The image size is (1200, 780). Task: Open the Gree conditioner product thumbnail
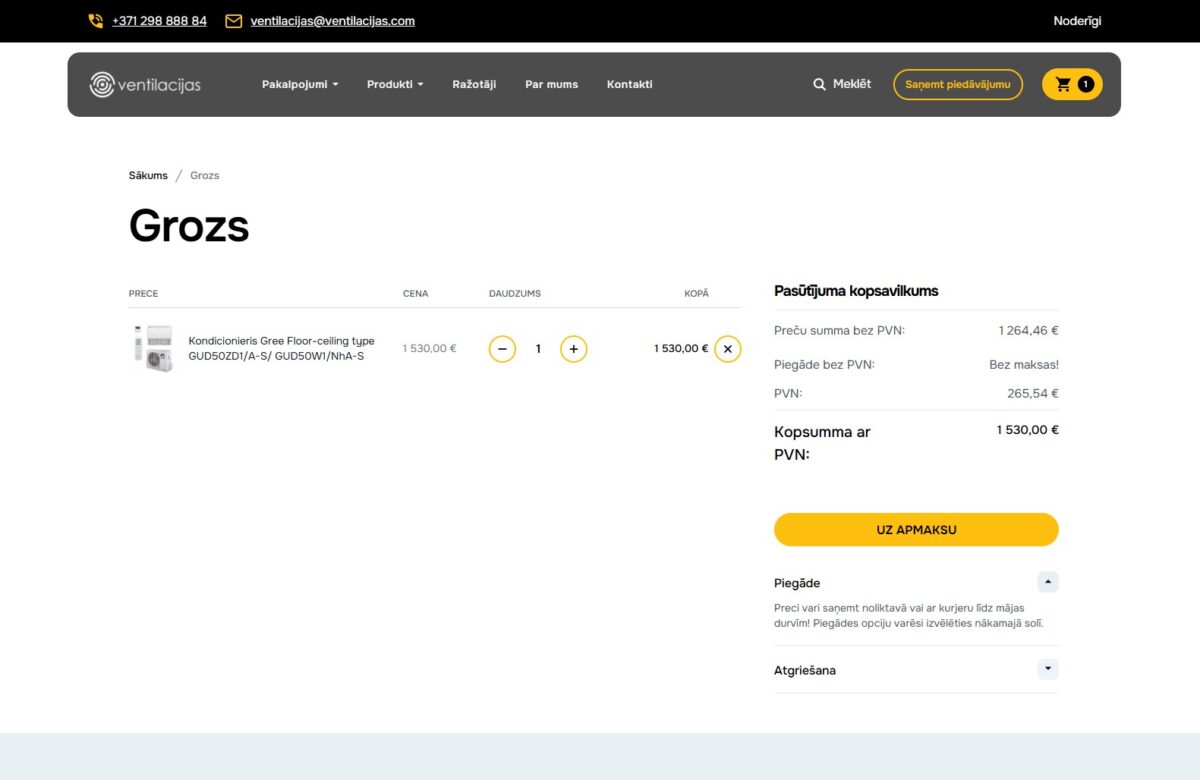coord(153,348)
